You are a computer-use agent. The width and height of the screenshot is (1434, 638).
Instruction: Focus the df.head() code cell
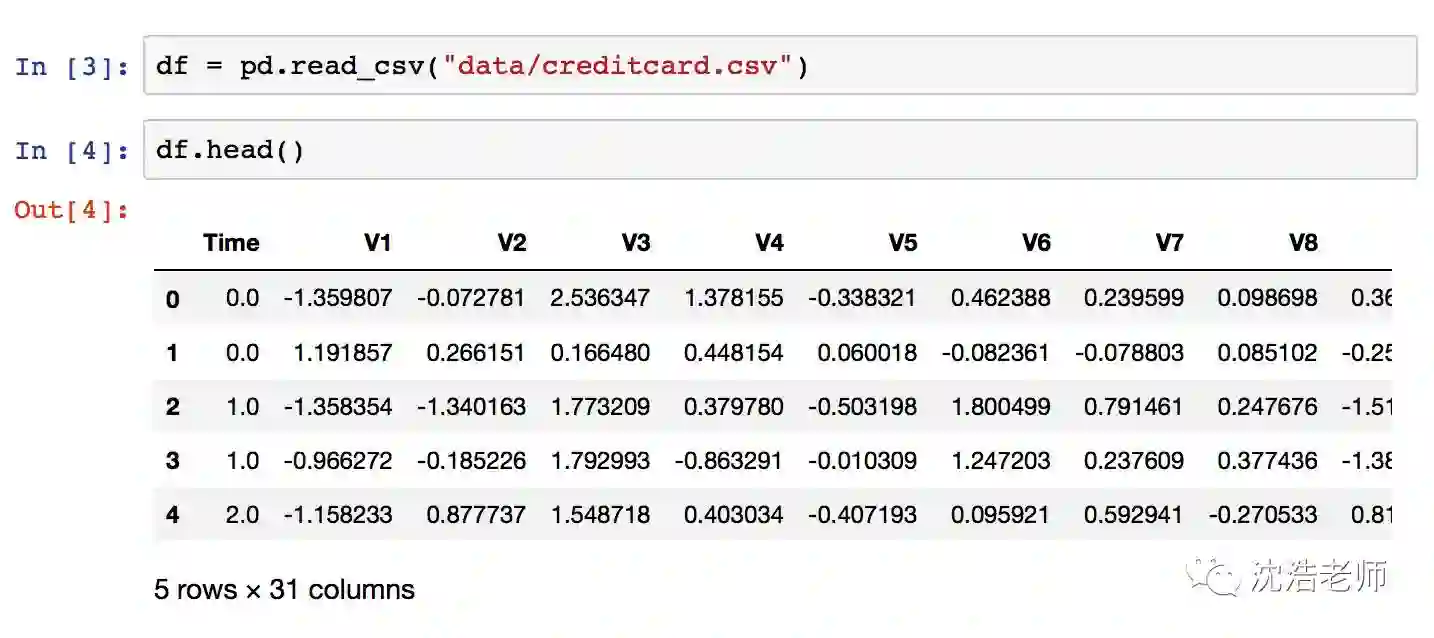[x=780, y=151]
